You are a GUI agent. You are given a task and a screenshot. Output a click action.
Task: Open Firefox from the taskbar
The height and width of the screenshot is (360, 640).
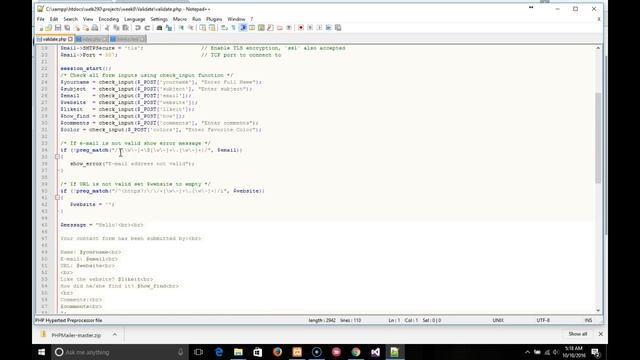[x=277, y=352]
